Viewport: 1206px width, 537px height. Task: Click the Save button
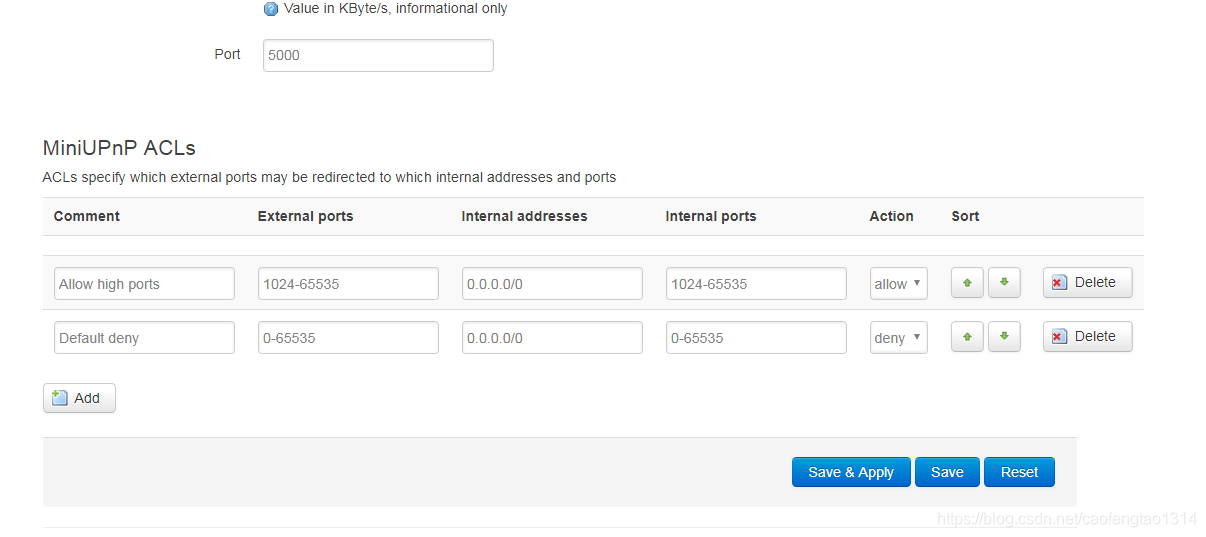pyautogui.click(x=947, y=472)
